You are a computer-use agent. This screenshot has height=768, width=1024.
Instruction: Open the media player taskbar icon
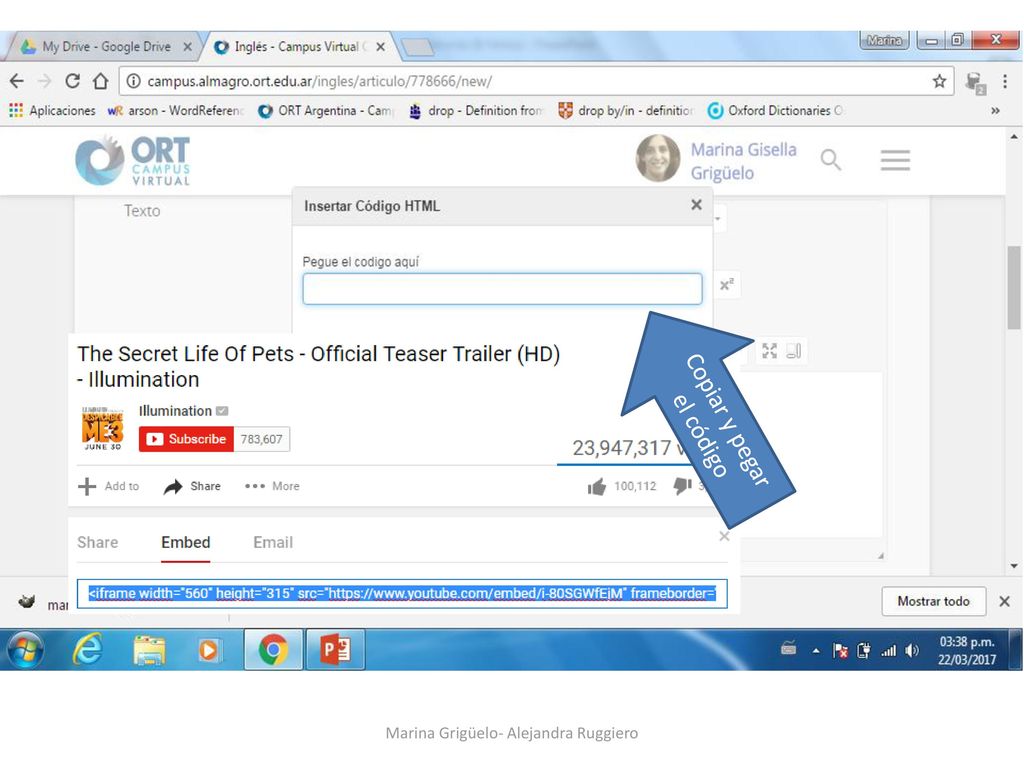[208, 650]
